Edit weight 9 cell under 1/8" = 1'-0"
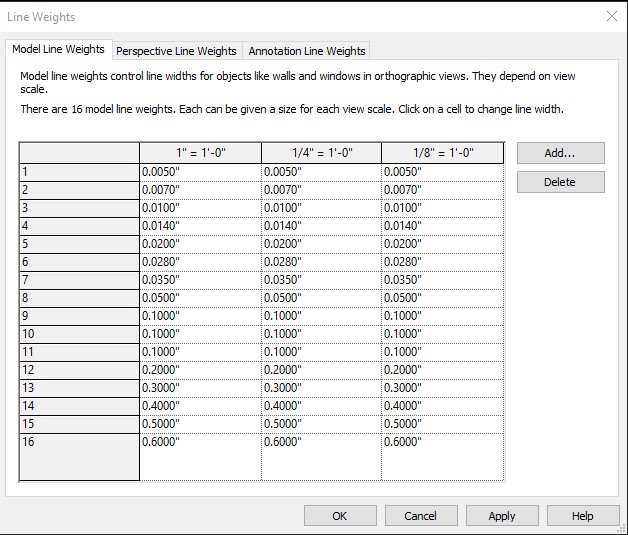 point(443,316)
